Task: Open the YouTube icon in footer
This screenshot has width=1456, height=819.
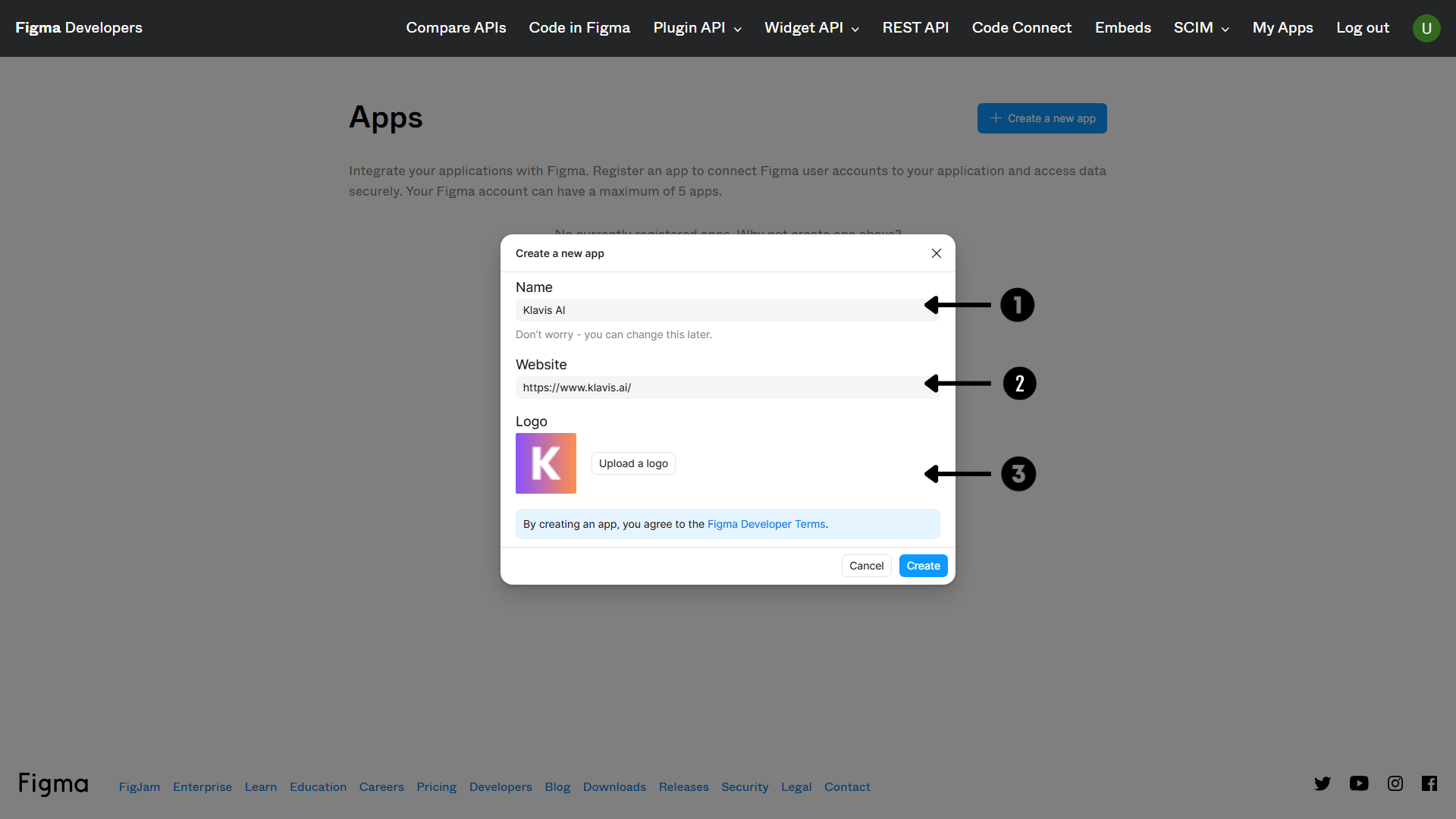Action: click(1359, 783)
